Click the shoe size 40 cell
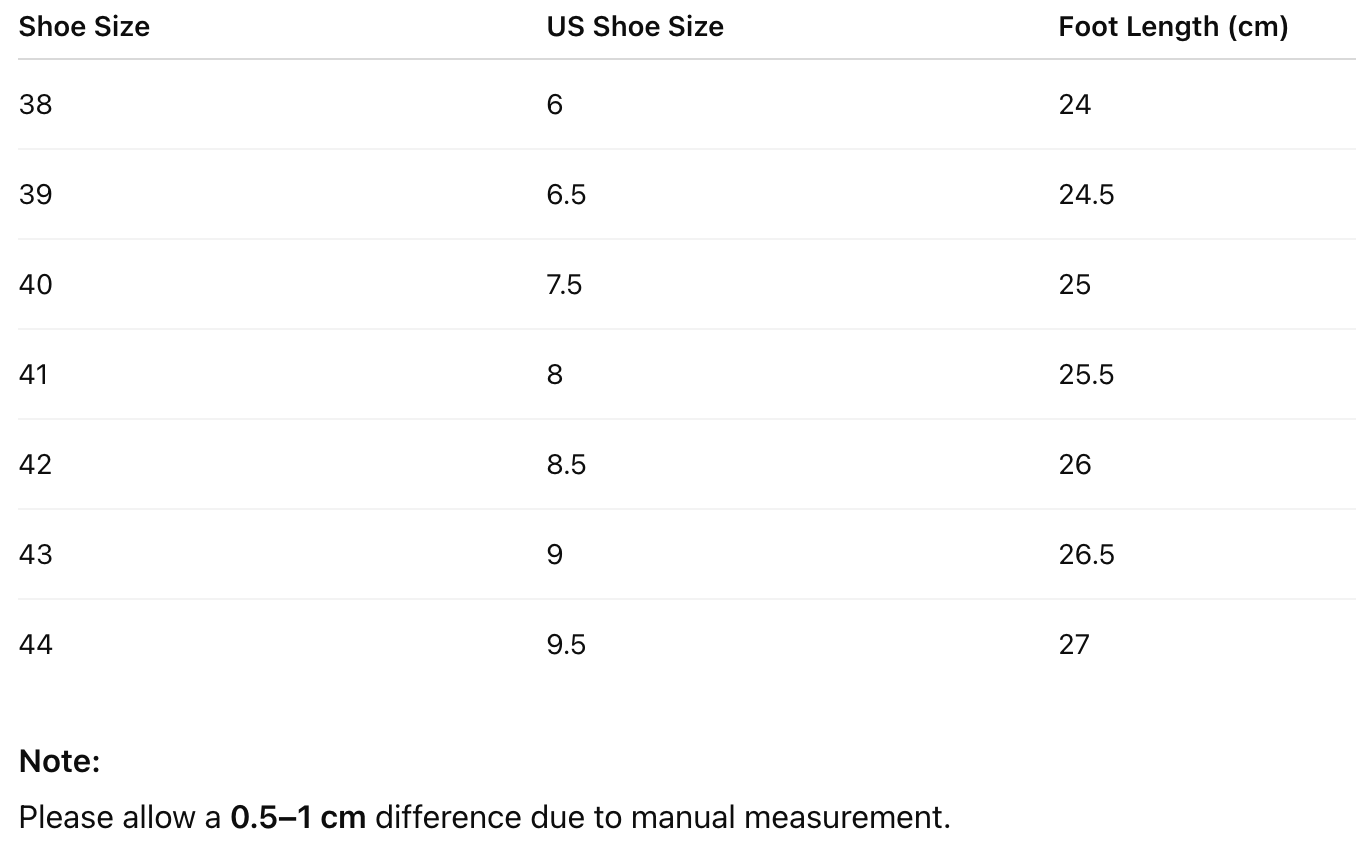Screen dimensions: 1356x842 (35, 284)
